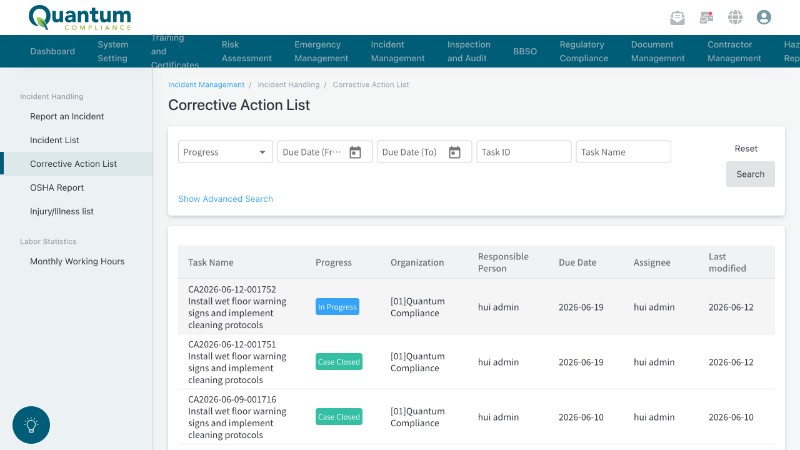Open calendar picker for Due Date To
The image size is (800, 450).
click(455, 152)
